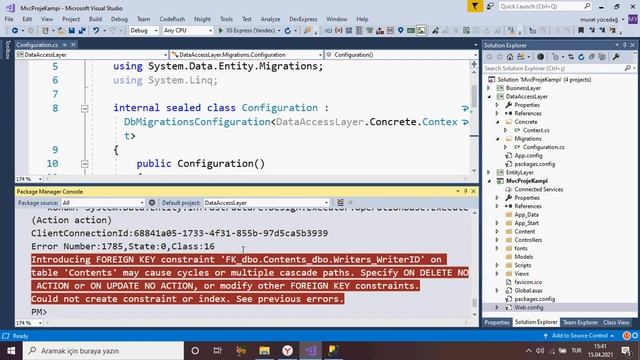Image resolution: width=640 pixels, height=360 pixels.
Task: Click the image preview toolbar icon
Action: click(x=421, y=31)
